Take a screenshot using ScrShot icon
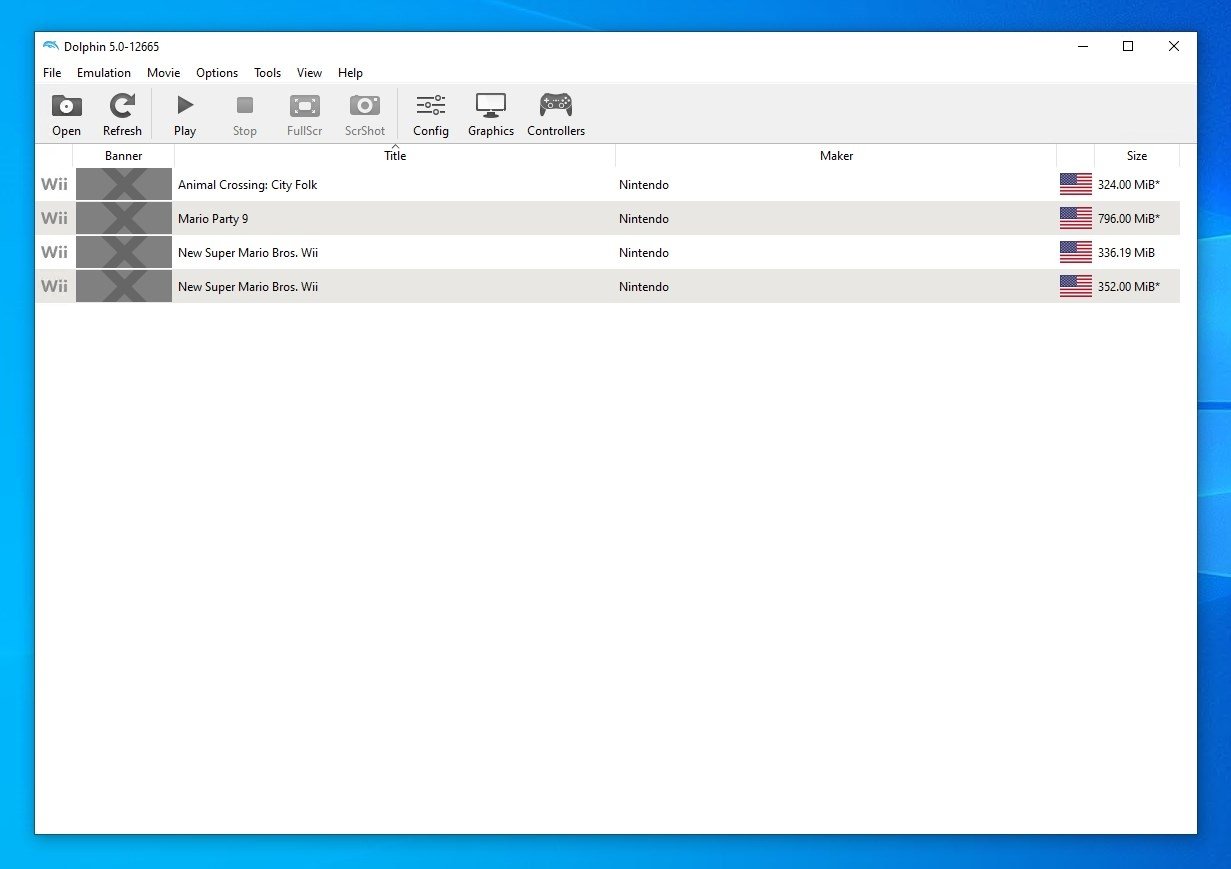Image resolution: width=1231 pixels, height=869 pixels. 365,115
